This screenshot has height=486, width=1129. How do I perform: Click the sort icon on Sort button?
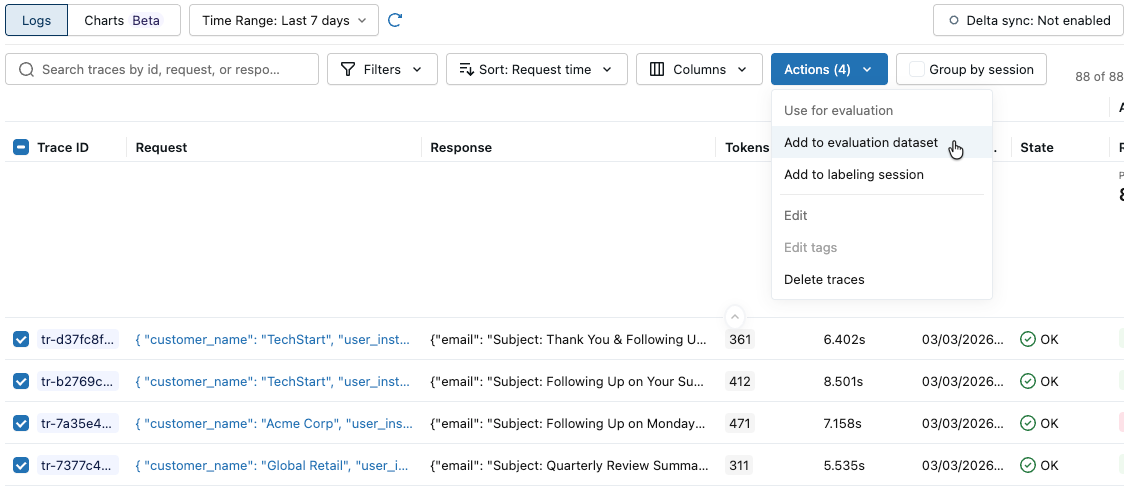click(466, 70)
